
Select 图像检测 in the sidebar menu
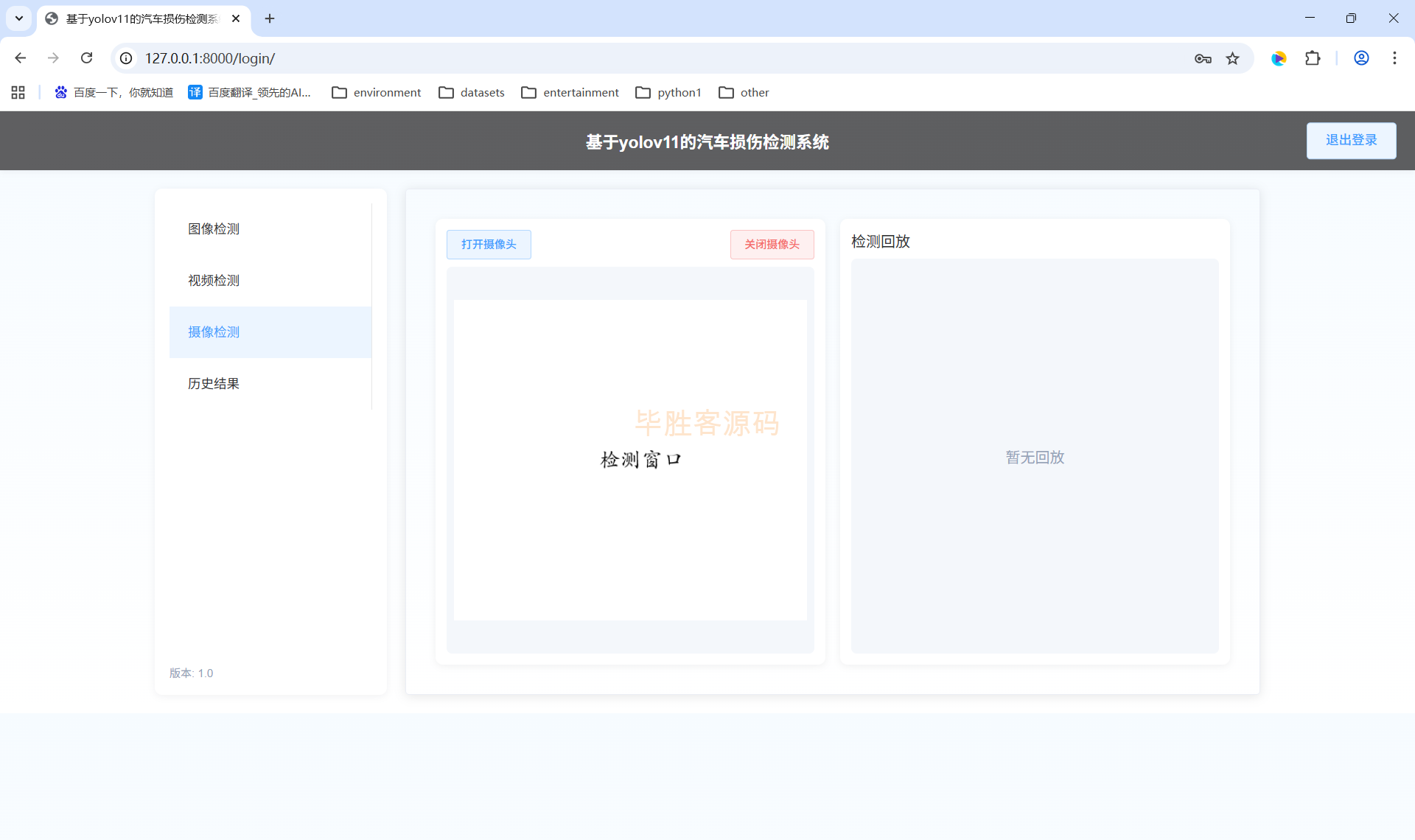click(x=214, y=229)
